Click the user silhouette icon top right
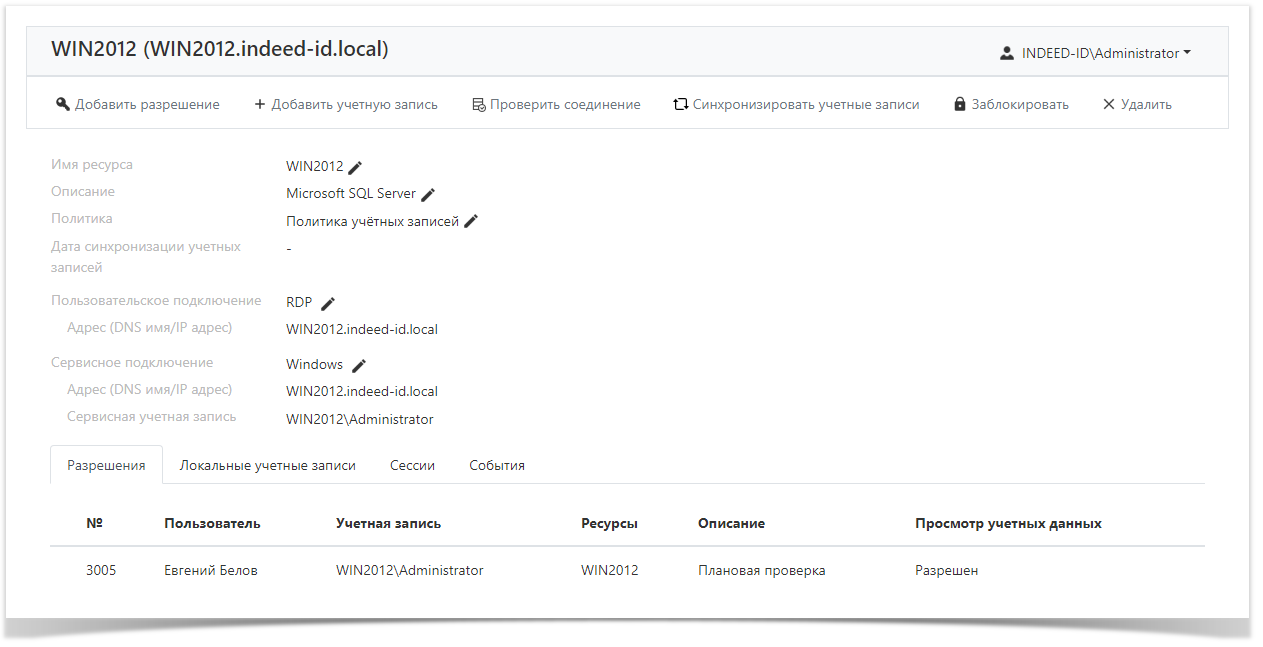The width and height of the screenshot is (1263, 647). tap(1005, 53)
